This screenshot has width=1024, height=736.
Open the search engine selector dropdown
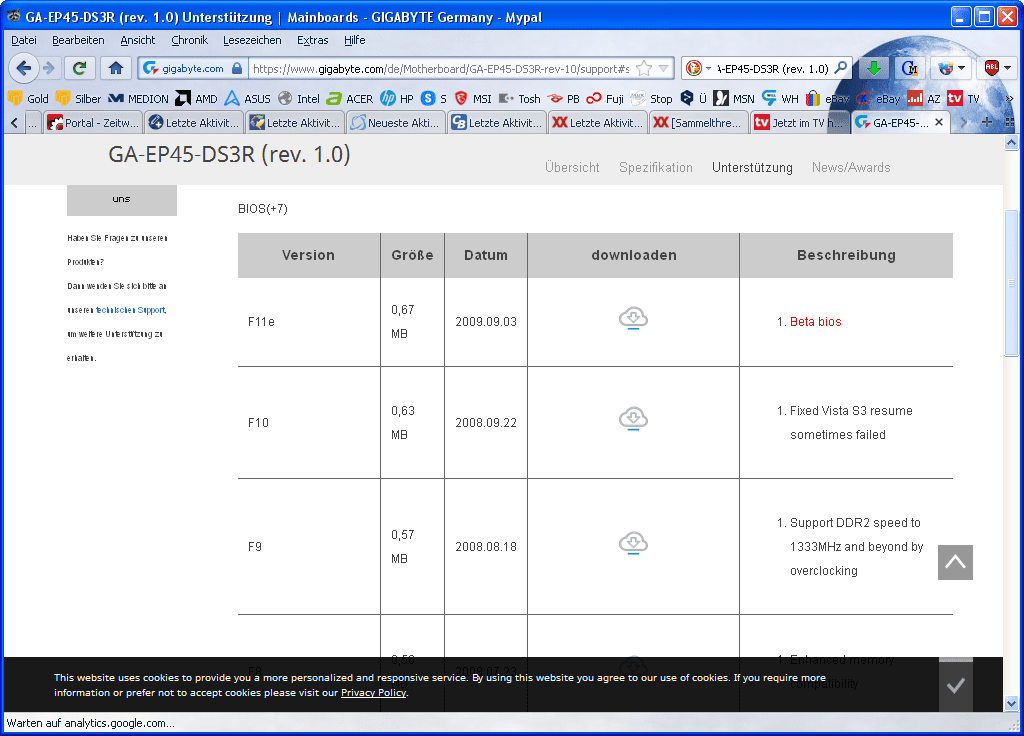point(697,68)
